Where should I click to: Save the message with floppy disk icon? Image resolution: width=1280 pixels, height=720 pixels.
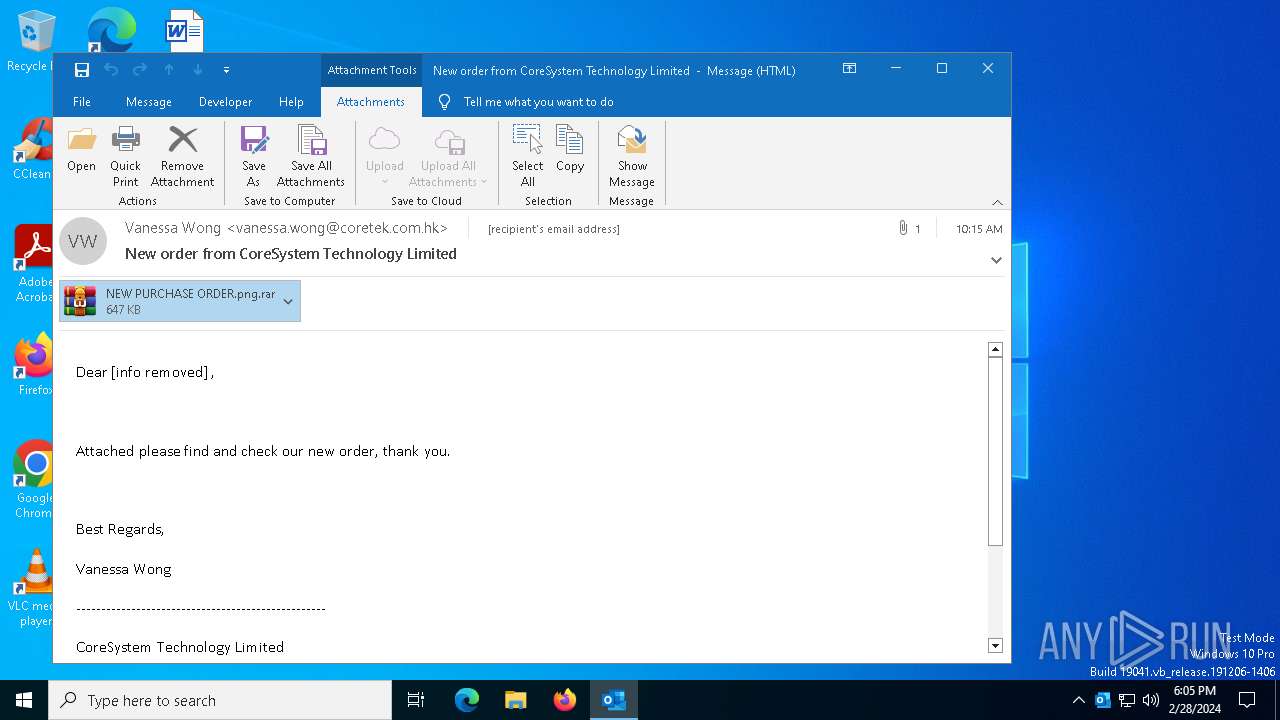click(x=82, y=70)
